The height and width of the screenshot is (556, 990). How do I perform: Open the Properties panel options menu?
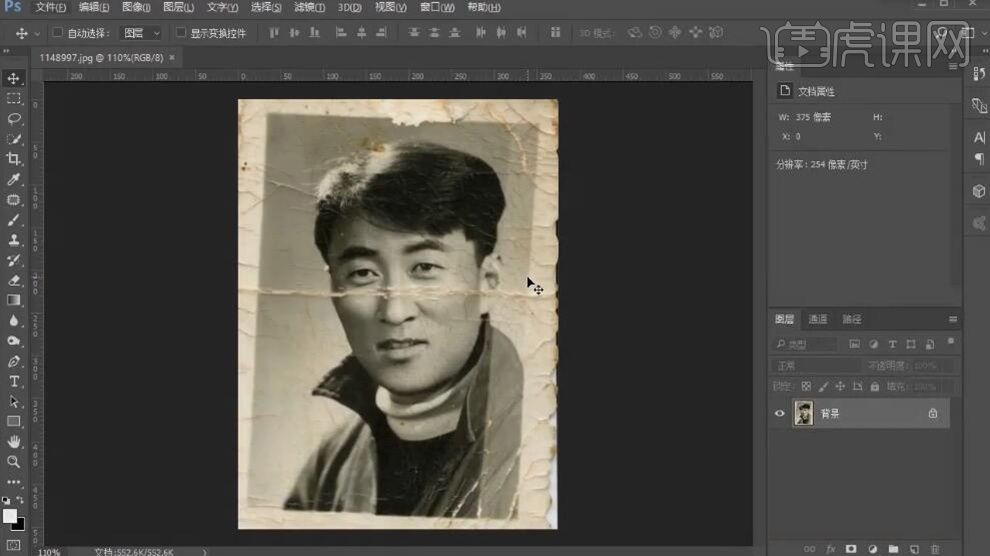tap(953, 66)
